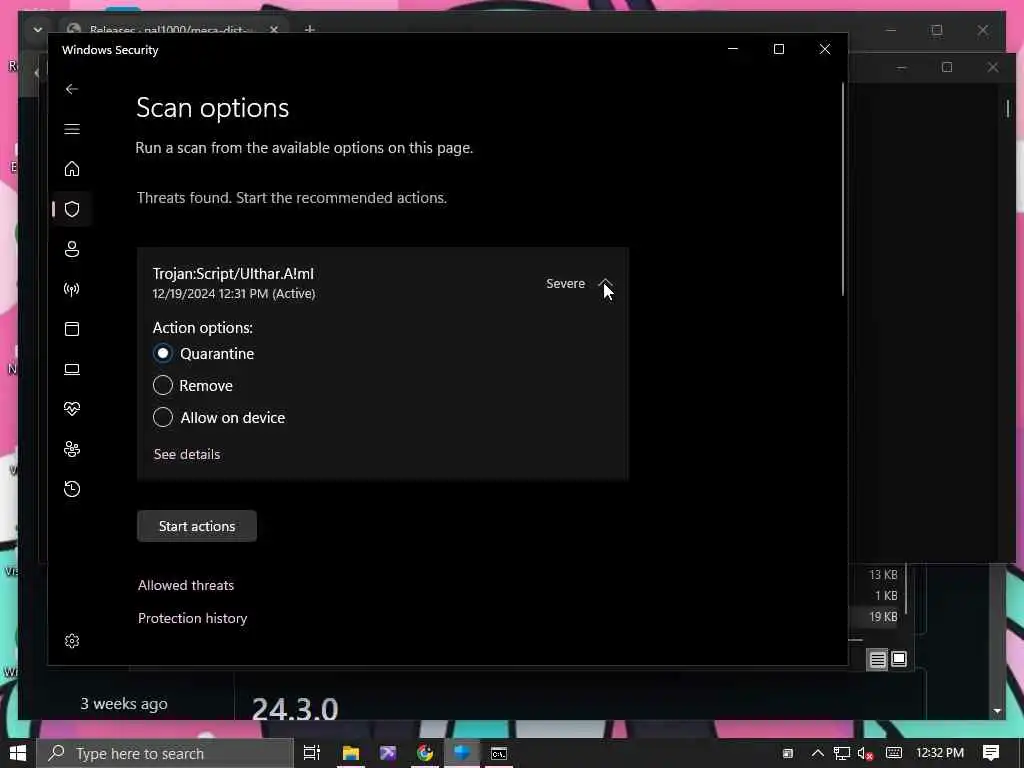Click the Severe severity label
Image resolution: width=1024 pixels, height=768 pixels.
pos(566,283)
